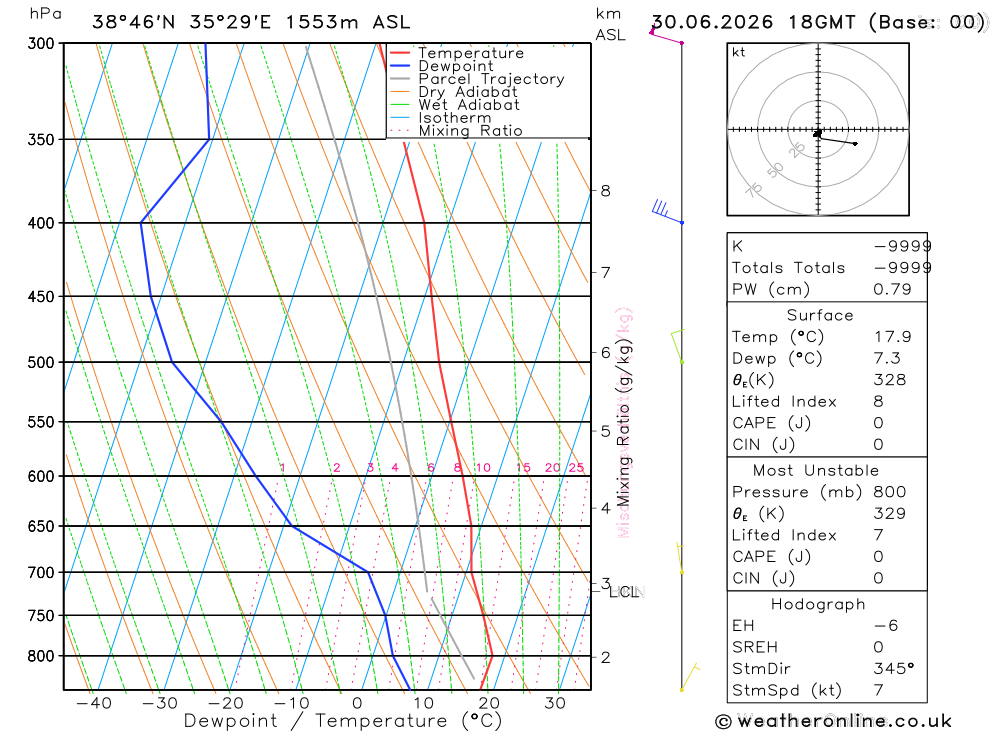Viewport: 1000px width, 733px height.
Task: Select the 'Dry Adiabat' legend entry
Action: [x=468, y=92]
